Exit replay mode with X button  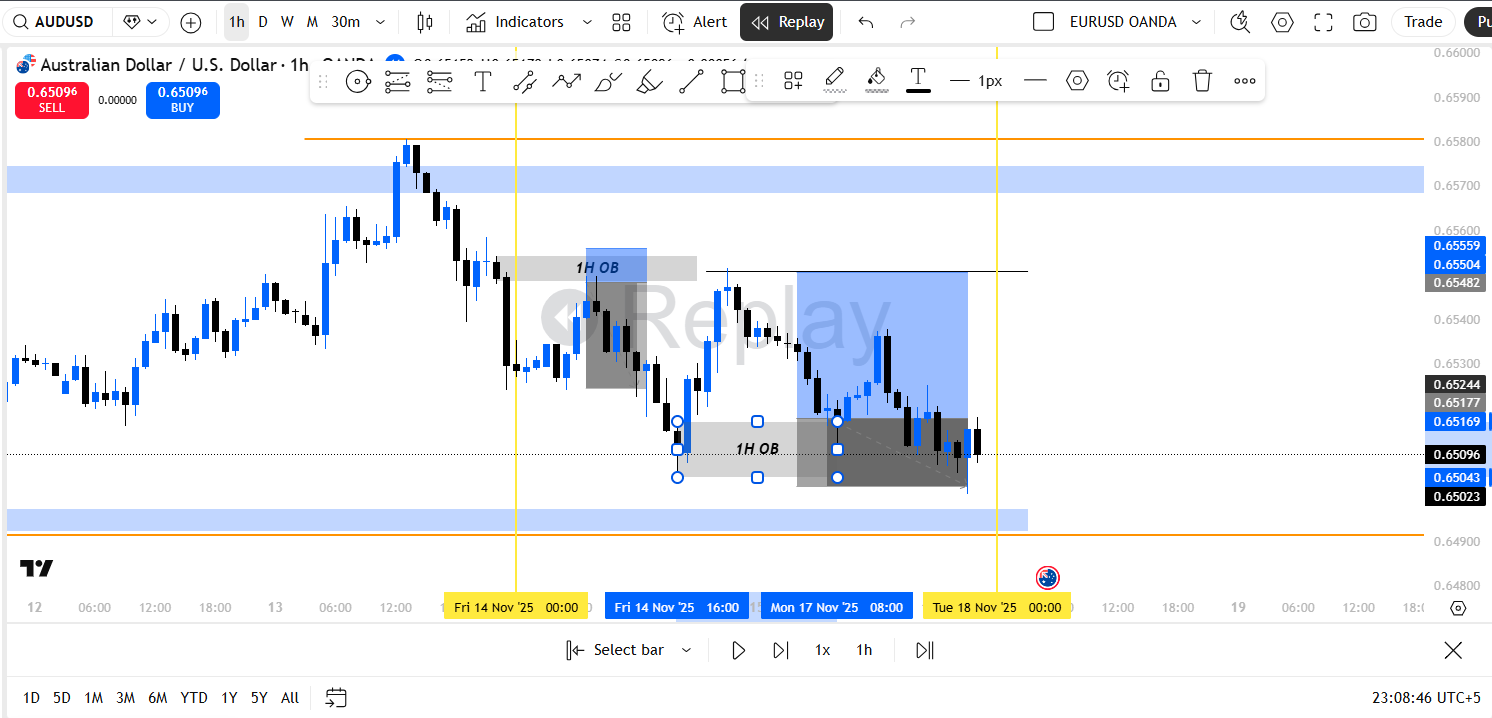point(1453,650)
